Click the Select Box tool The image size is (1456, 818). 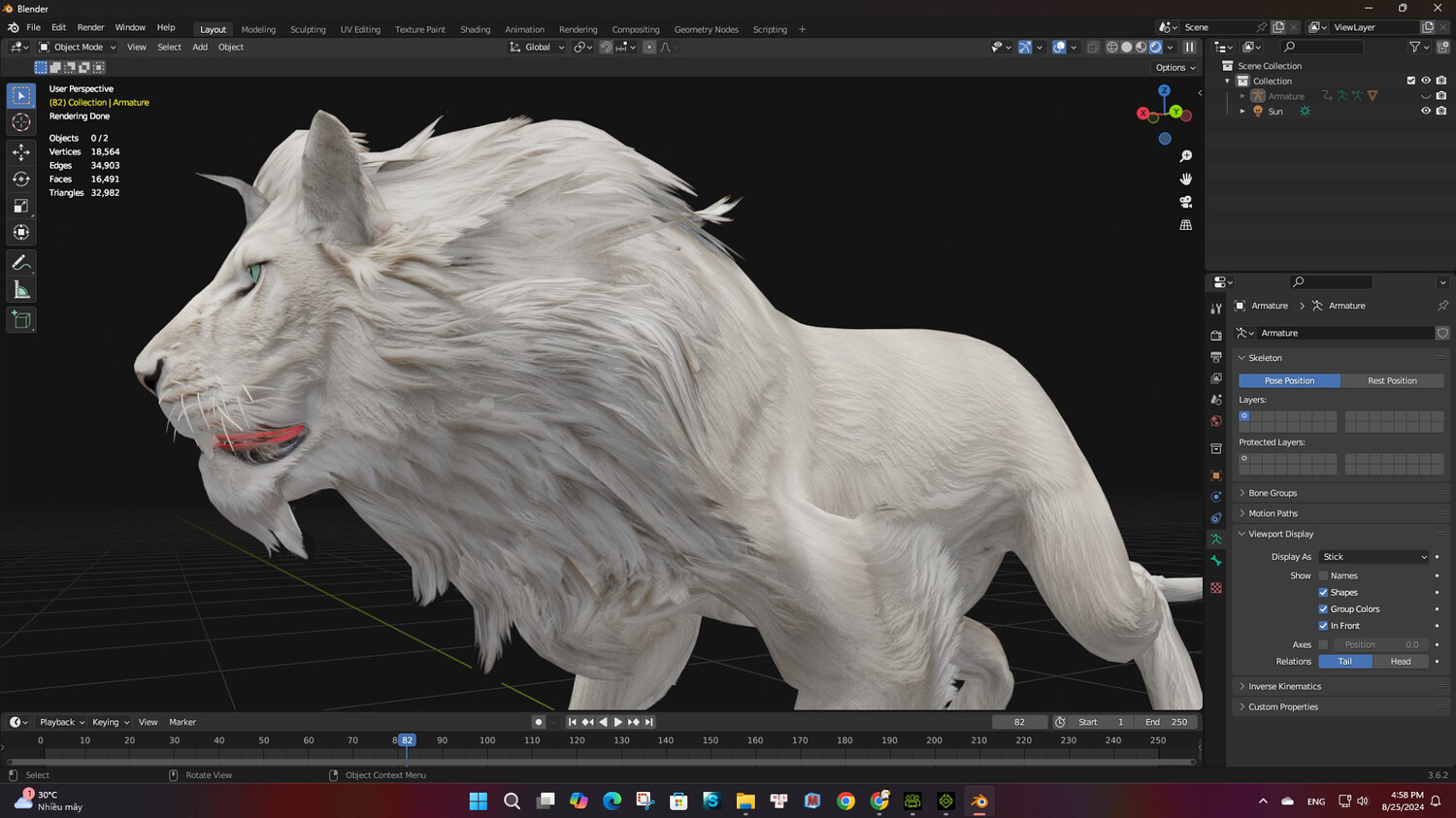(x=21, y=95)
